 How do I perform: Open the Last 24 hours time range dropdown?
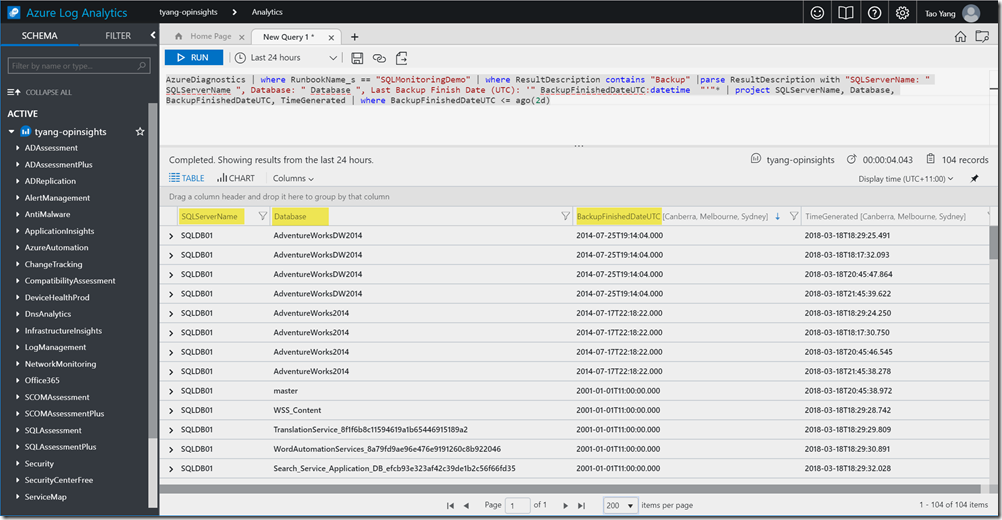[x=286, y=57]
